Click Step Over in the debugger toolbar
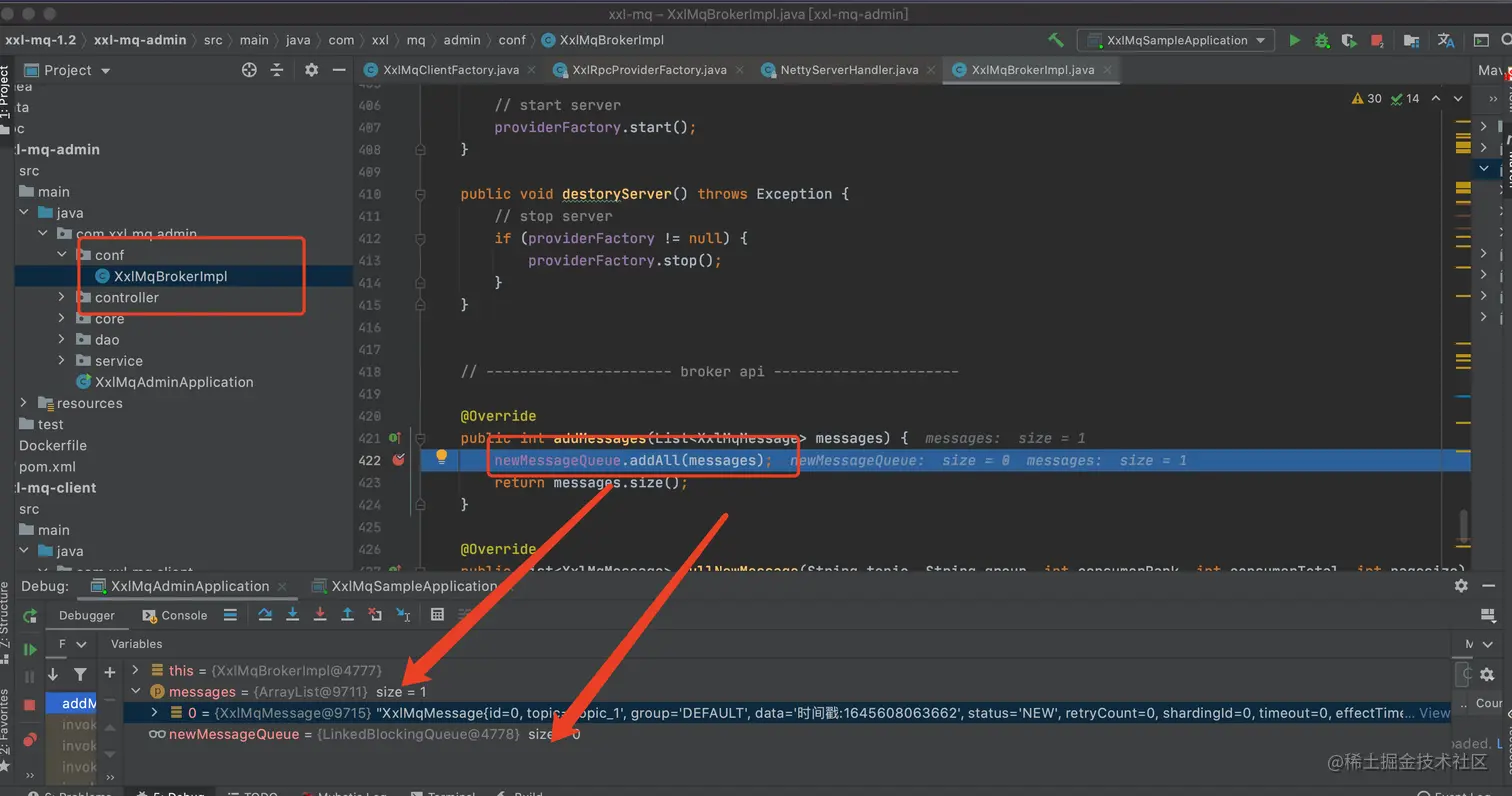The height and width of the screenshot is (796, 1512). (x=265, y=614)
